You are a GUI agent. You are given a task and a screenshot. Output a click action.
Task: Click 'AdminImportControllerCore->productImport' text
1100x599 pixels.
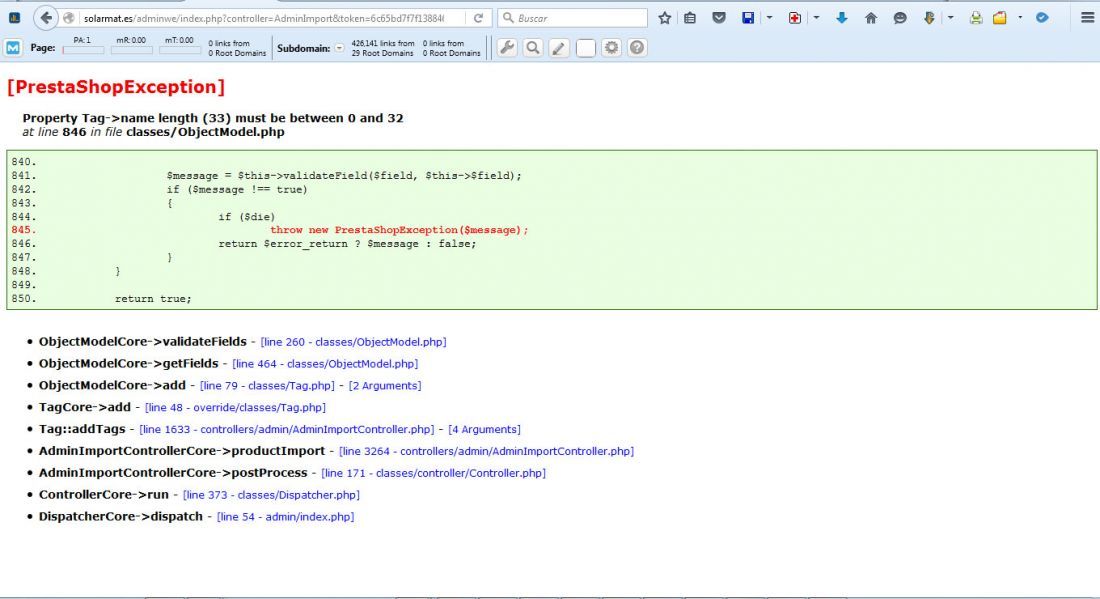[182, 450]
